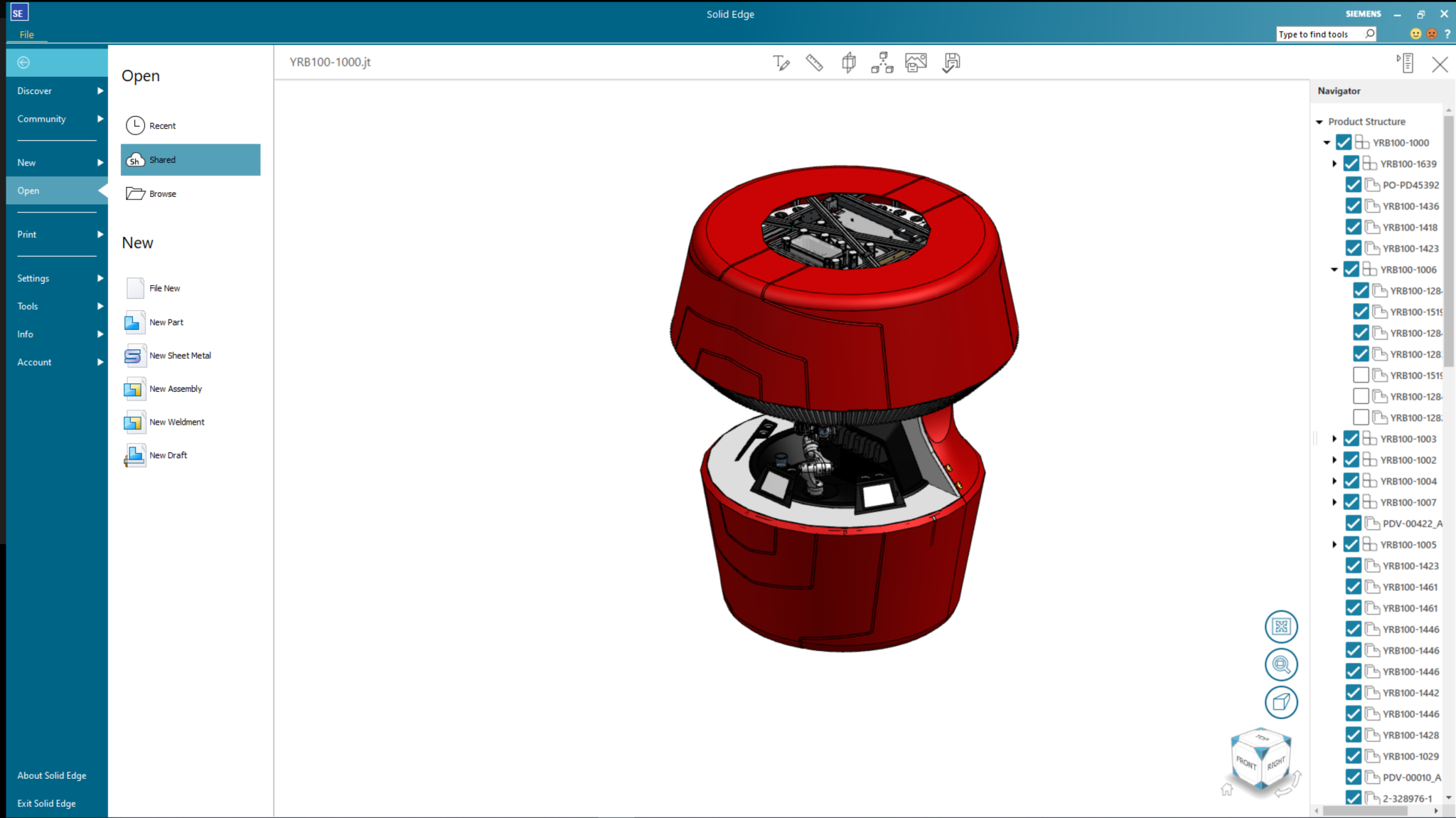
Task: Collapse the Product Structure tree
Action: (1321, 121)
